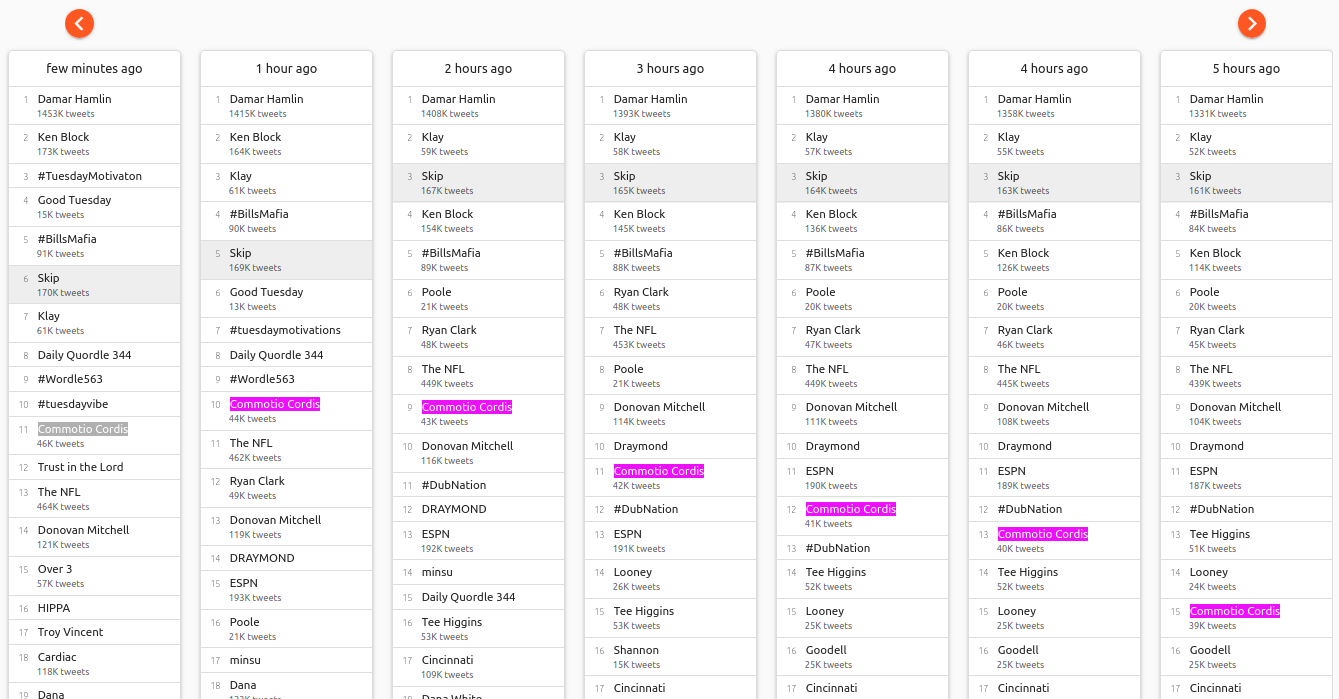Open Draymond in the 3 hours ago column
This screenshot has width=1339, height=699.
click(x=671, y=446)
